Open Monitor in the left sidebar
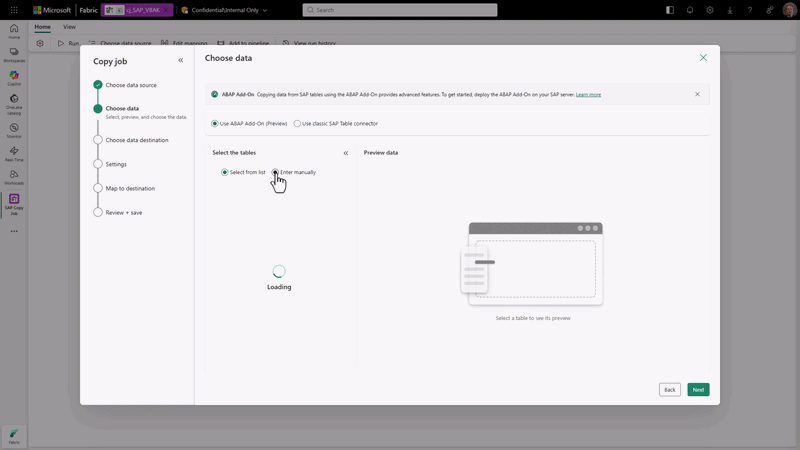 pyautogui.click(x=14, y=131)
